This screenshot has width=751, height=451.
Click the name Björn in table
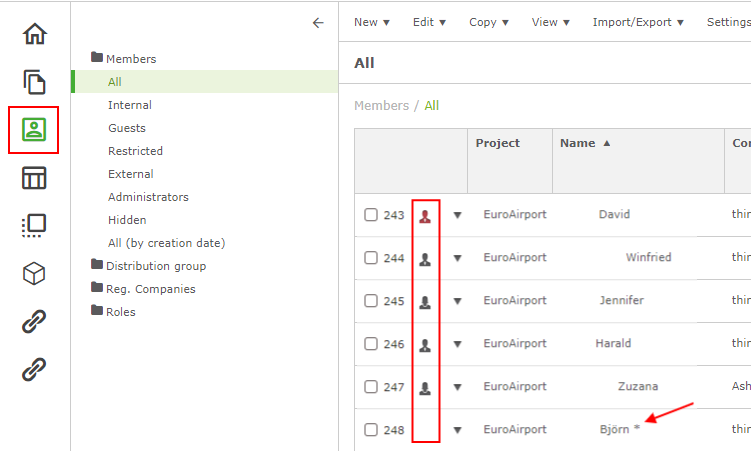[614, 429]
